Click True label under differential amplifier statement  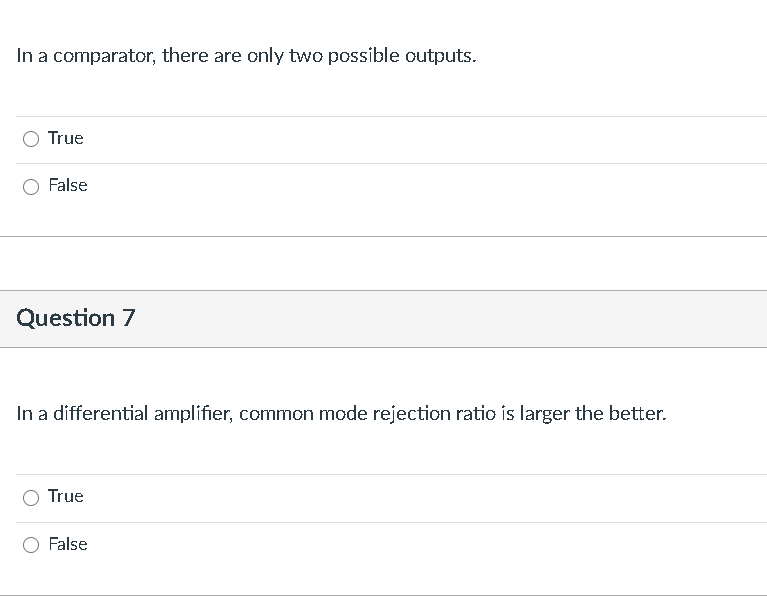[65, 496]
